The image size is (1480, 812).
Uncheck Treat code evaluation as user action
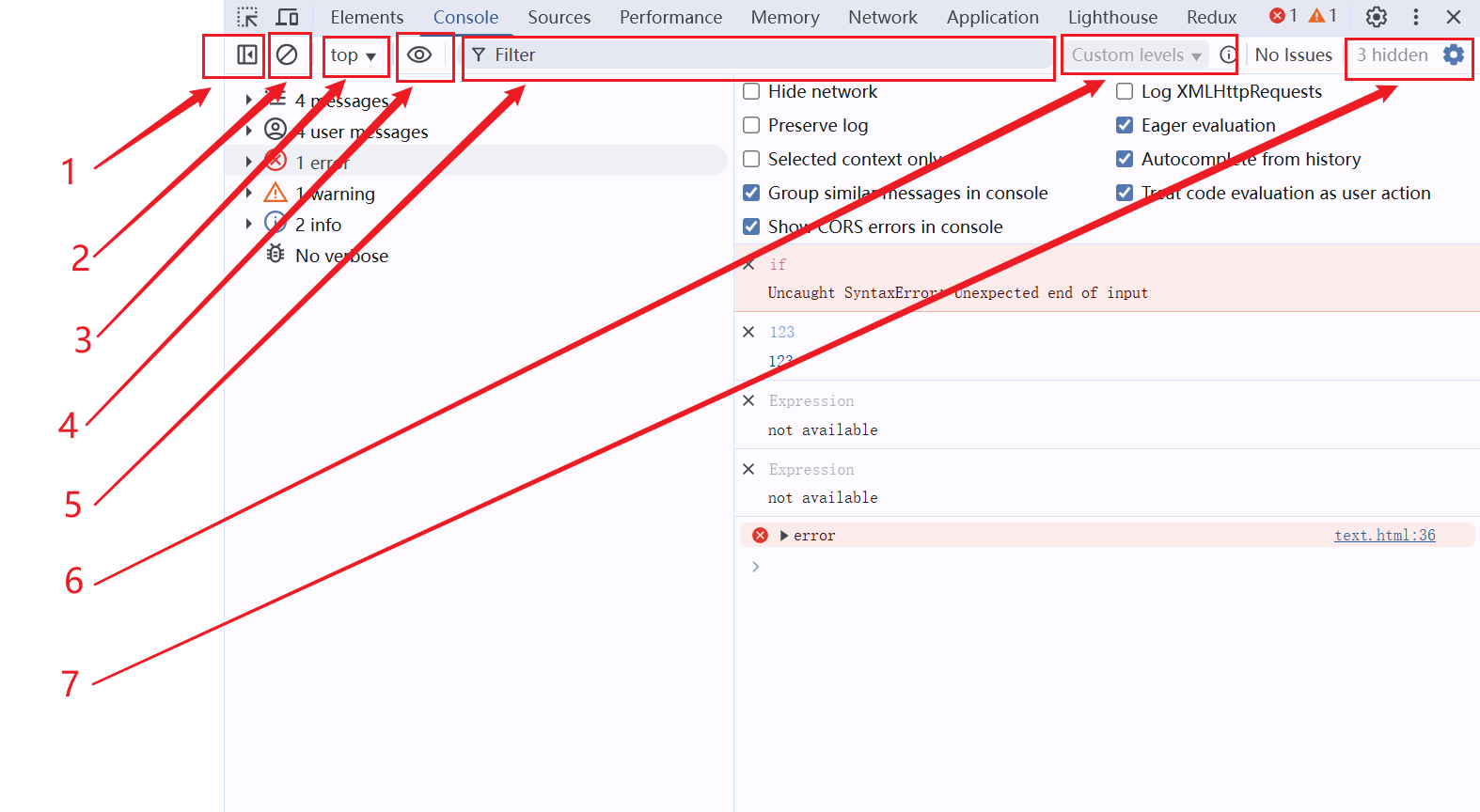coord(1125,193)
